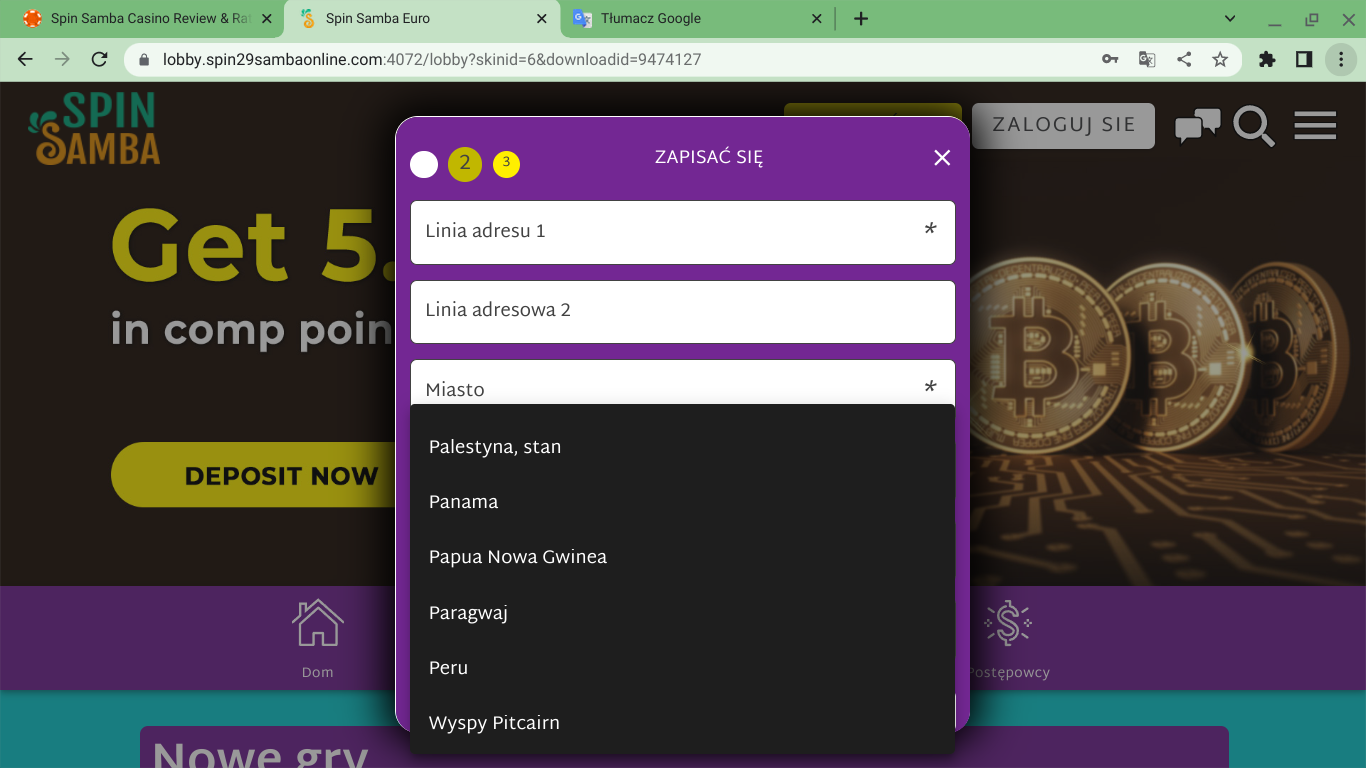
Task: Open the hamburger menu icon
Action: (1315, 126)
